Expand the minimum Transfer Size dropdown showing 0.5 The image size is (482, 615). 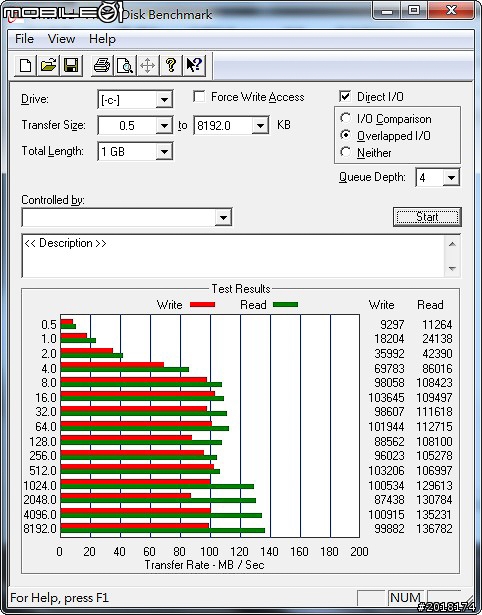[164, 126]
